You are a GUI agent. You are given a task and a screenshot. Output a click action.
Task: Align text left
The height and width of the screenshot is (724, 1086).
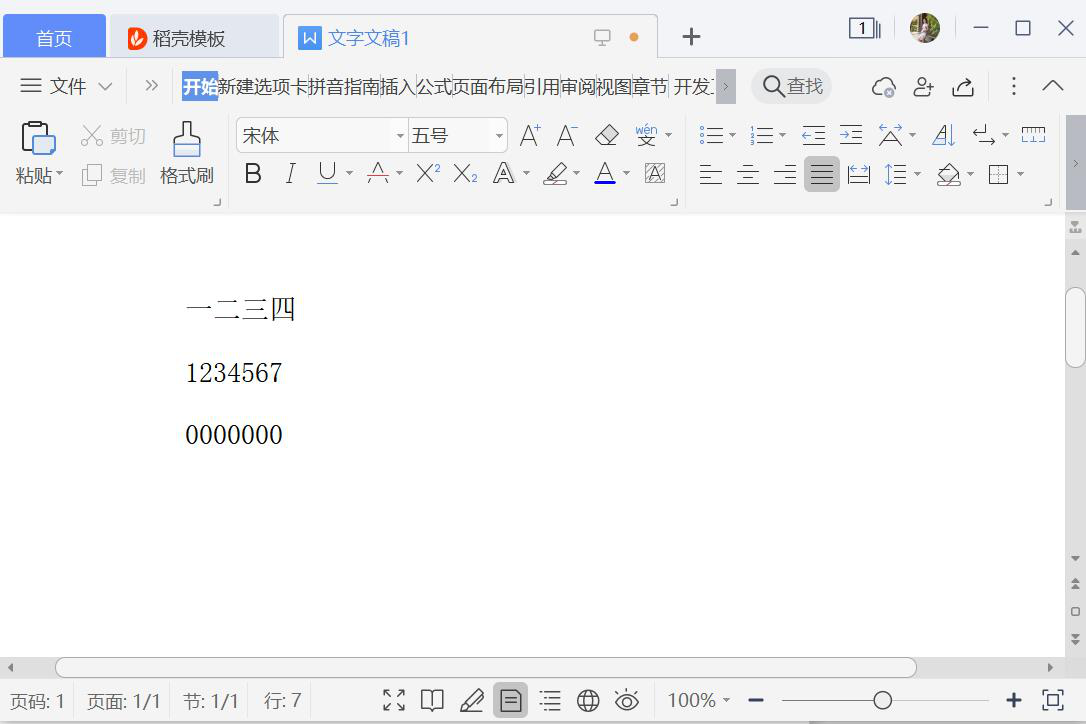[711, 174]
